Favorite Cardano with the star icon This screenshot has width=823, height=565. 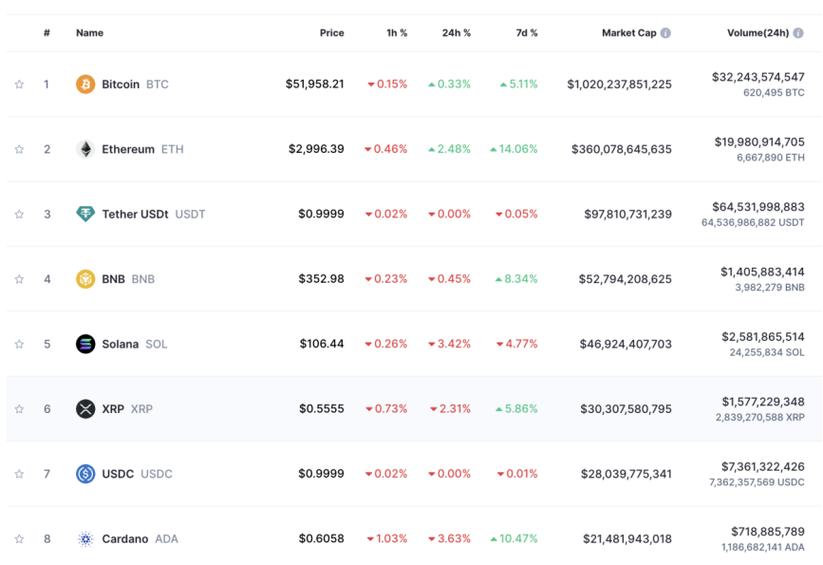[x=19, y=539]
